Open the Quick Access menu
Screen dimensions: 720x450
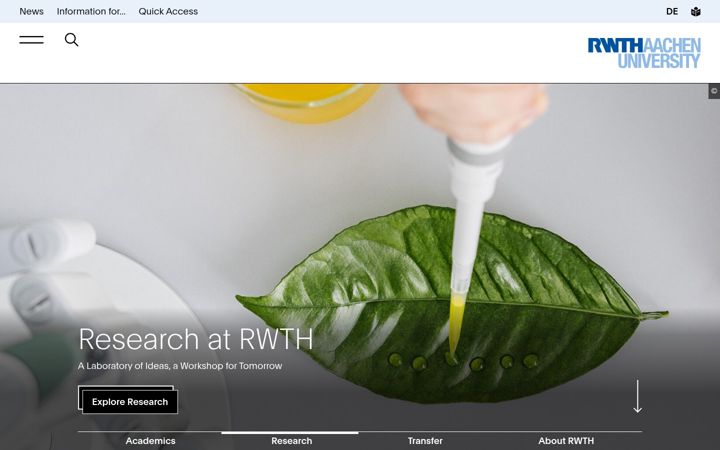[x=168, y=11]
